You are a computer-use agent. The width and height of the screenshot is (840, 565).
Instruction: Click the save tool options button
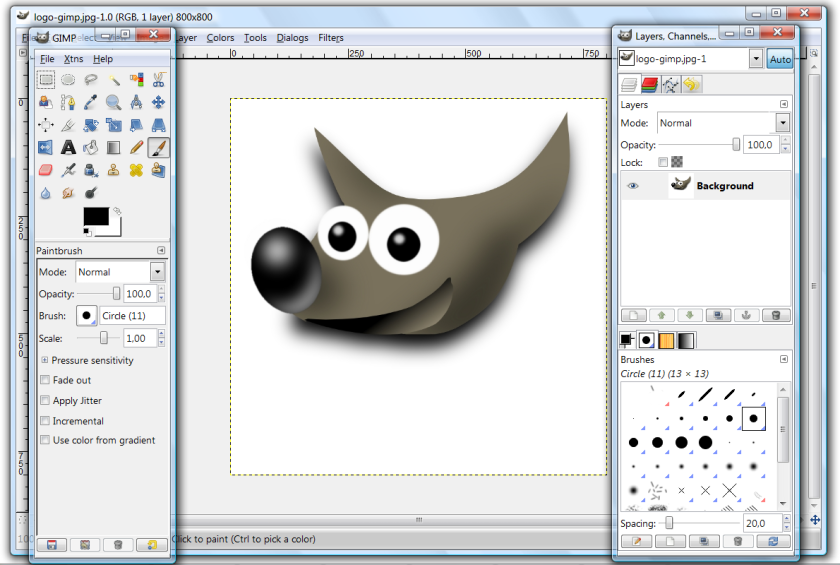pyautogui.click(x=52, y=545)
